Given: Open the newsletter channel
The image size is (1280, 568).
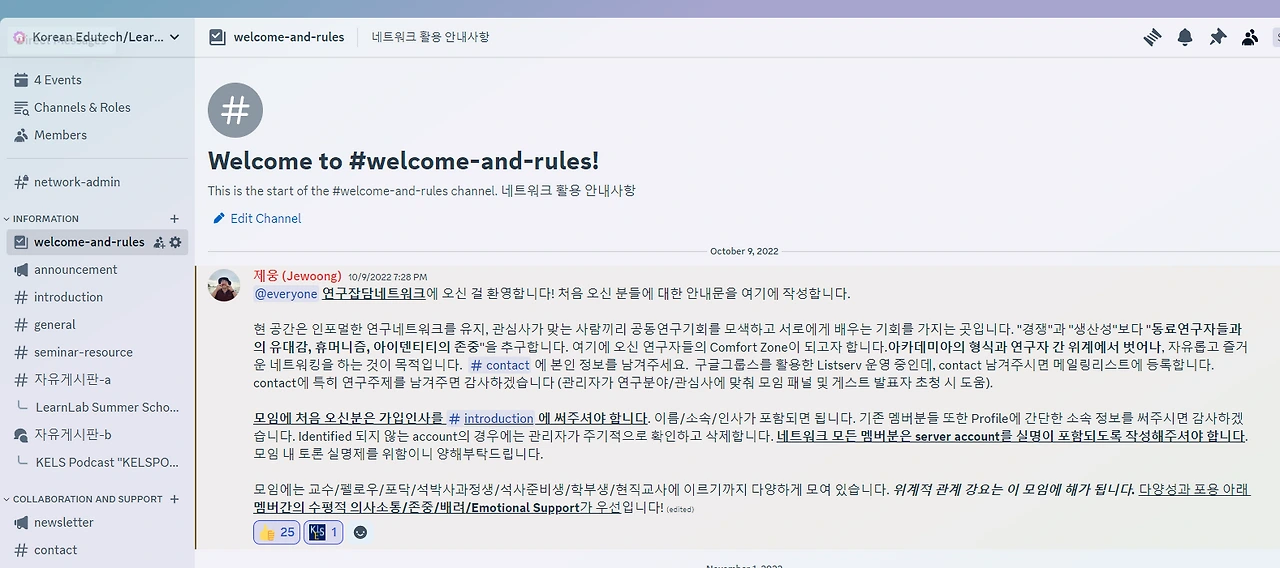Looking at the screenshot, I should [x=97, y=522].
